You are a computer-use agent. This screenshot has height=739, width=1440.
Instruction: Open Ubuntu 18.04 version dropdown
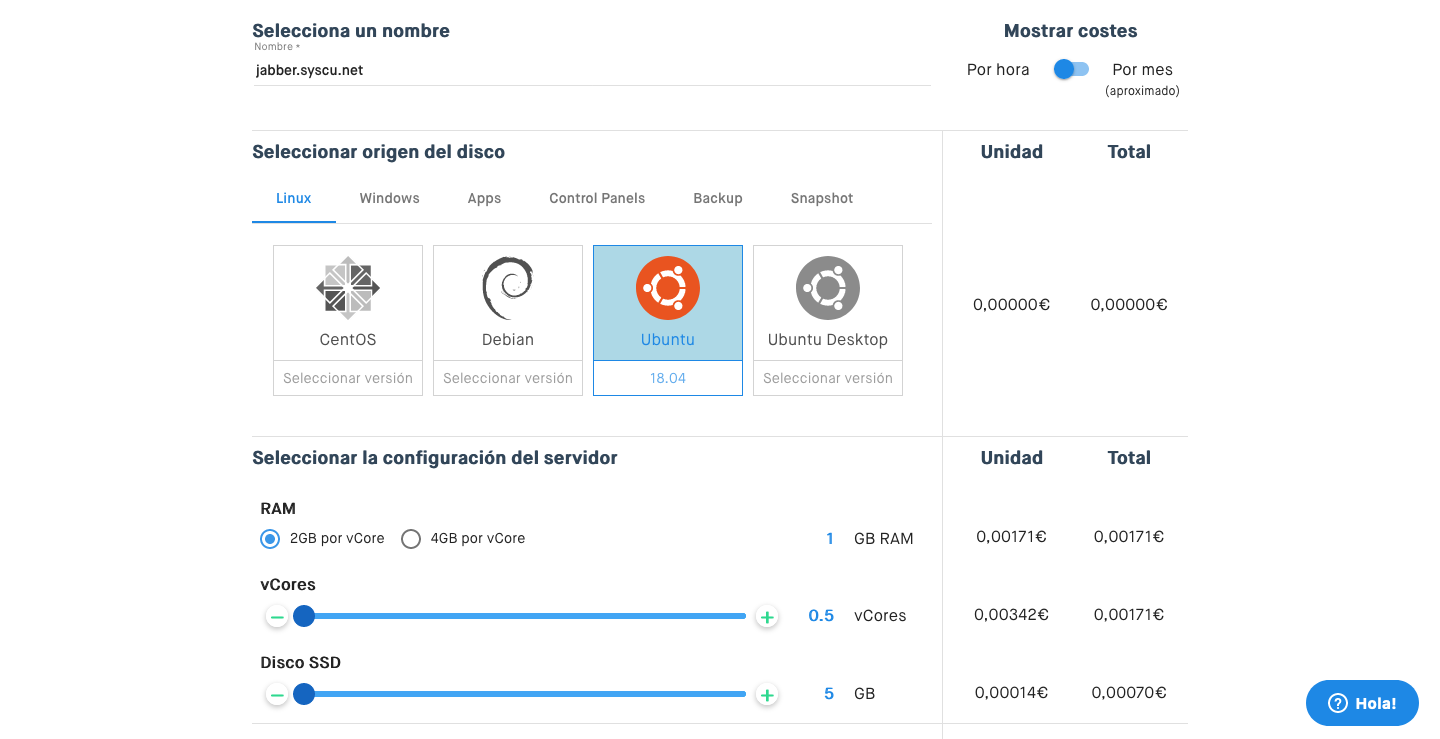click(668, 378)
